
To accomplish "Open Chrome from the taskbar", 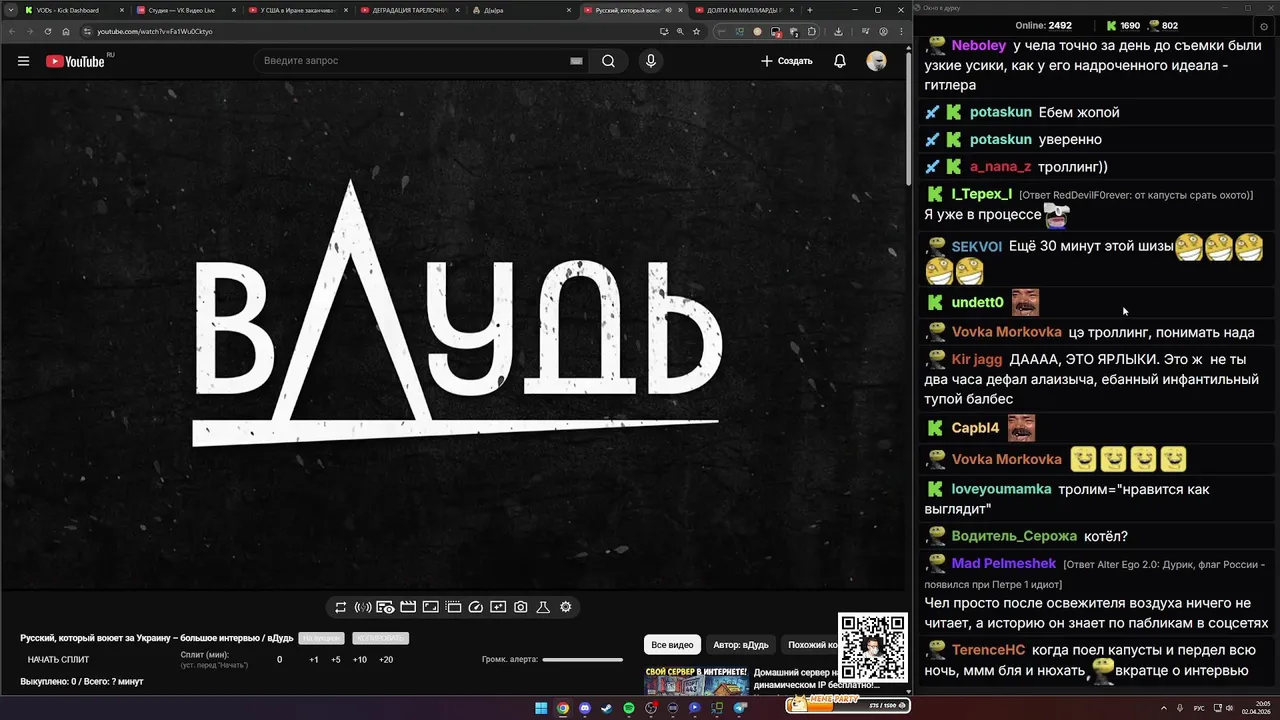I will coord(563,708).
